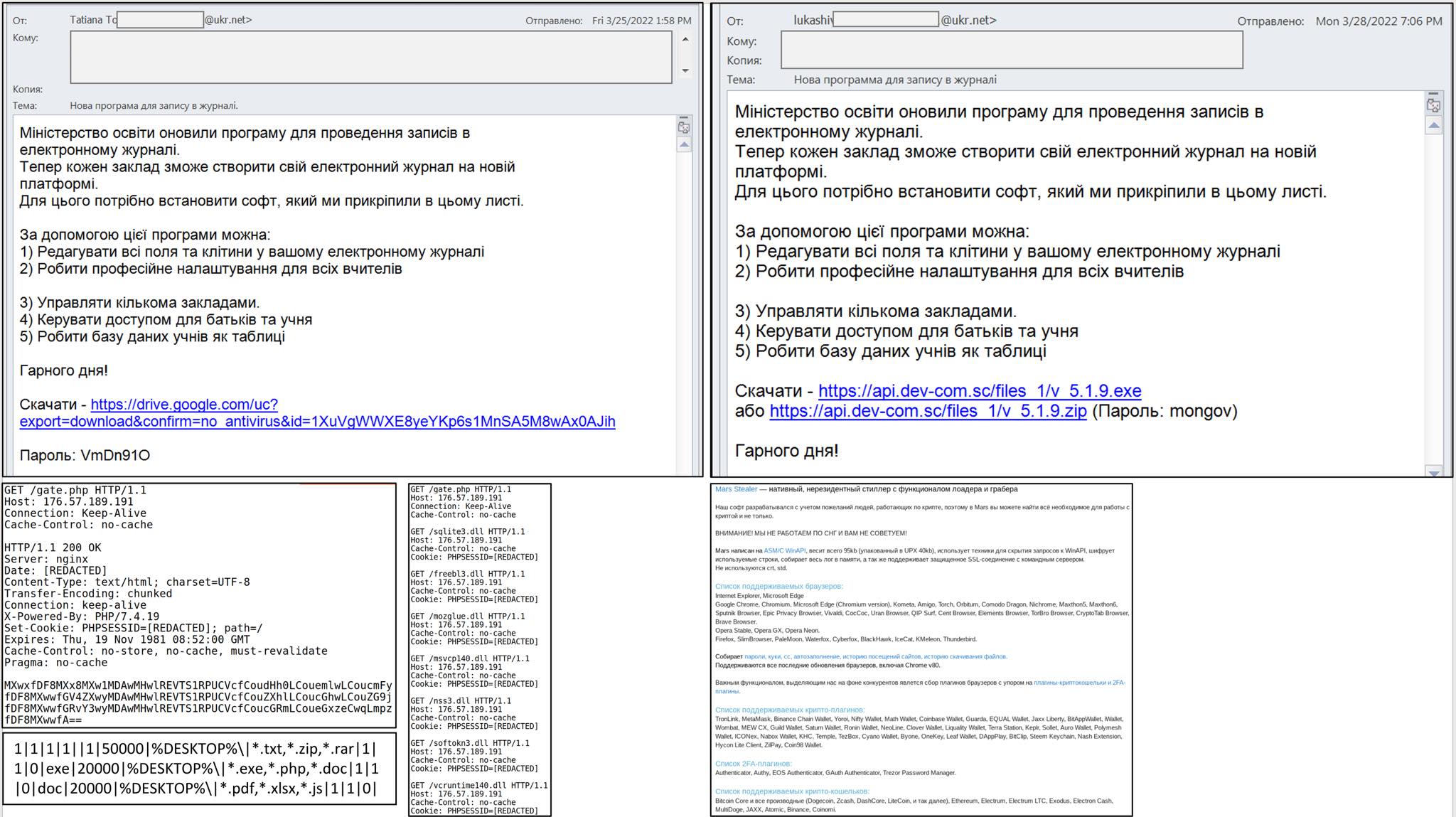Click the пароли, куки, сс link
Image resolution: width=1456 pixels, height=817 pixels.
[x=767, y=656]
